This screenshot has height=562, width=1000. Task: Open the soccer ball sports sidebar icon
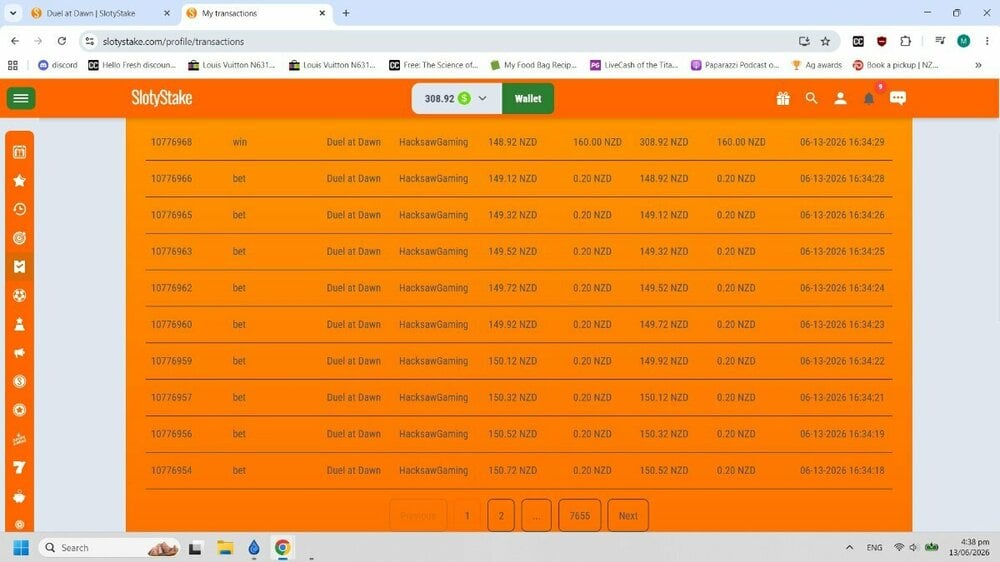coord(20,295)
